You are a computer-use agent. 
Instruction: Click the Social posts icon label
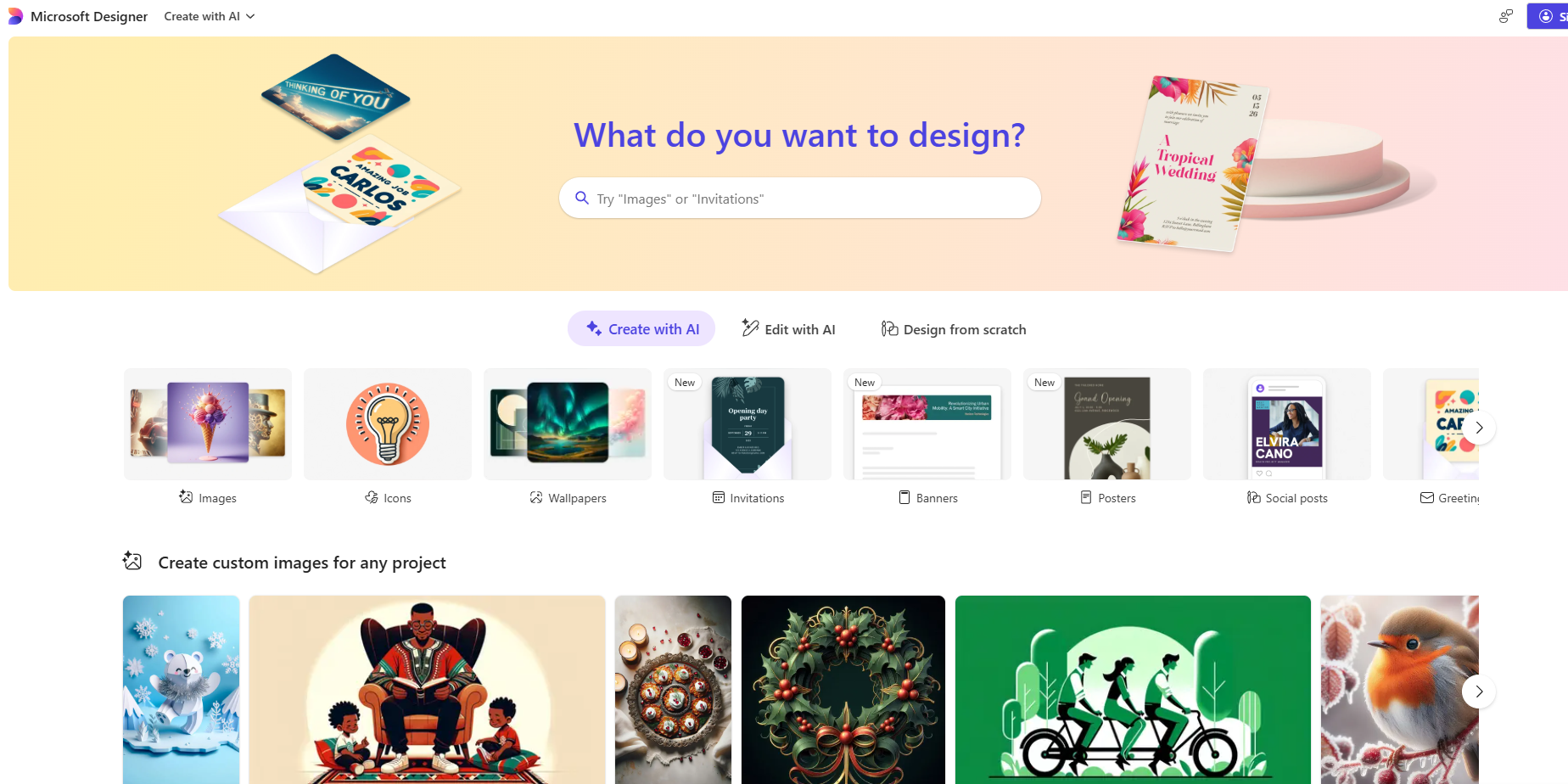coord(1254,497)
